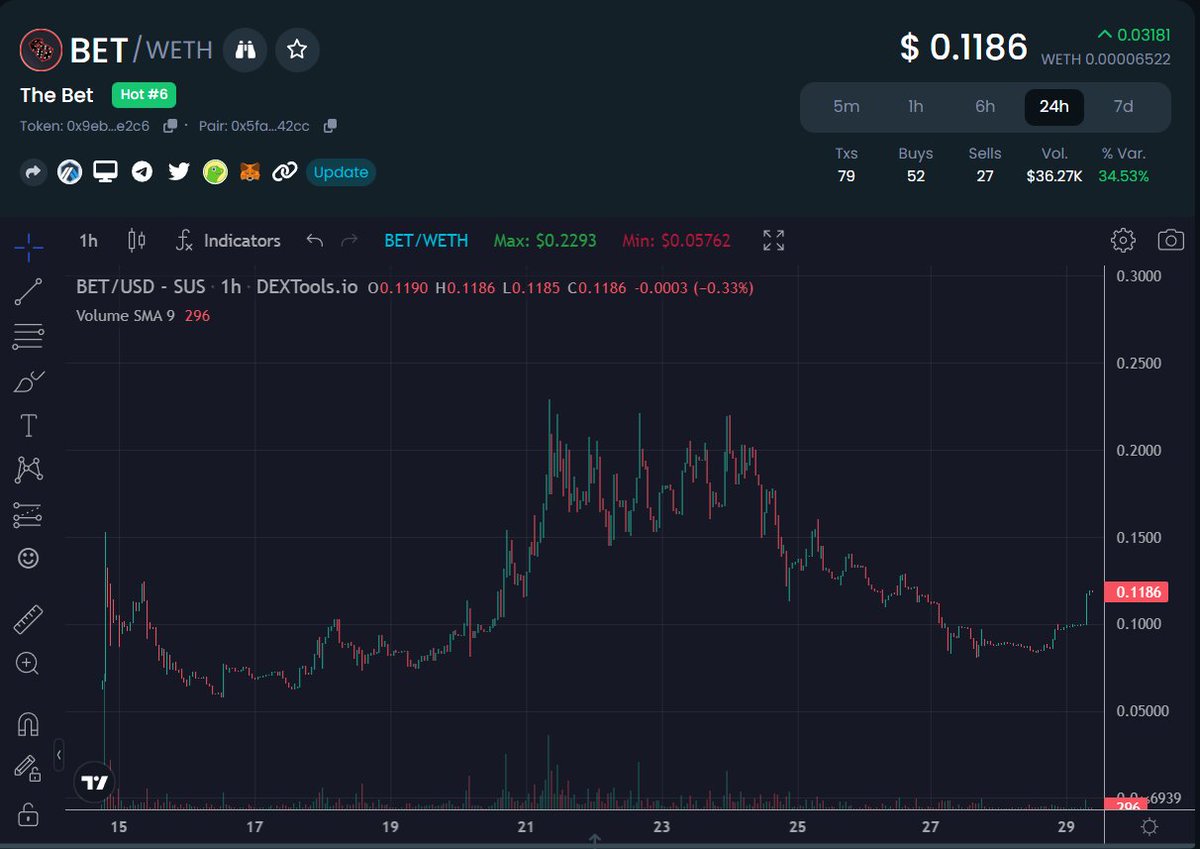
Task: Select the 1h stats tab
Action: tap(915, 107)
